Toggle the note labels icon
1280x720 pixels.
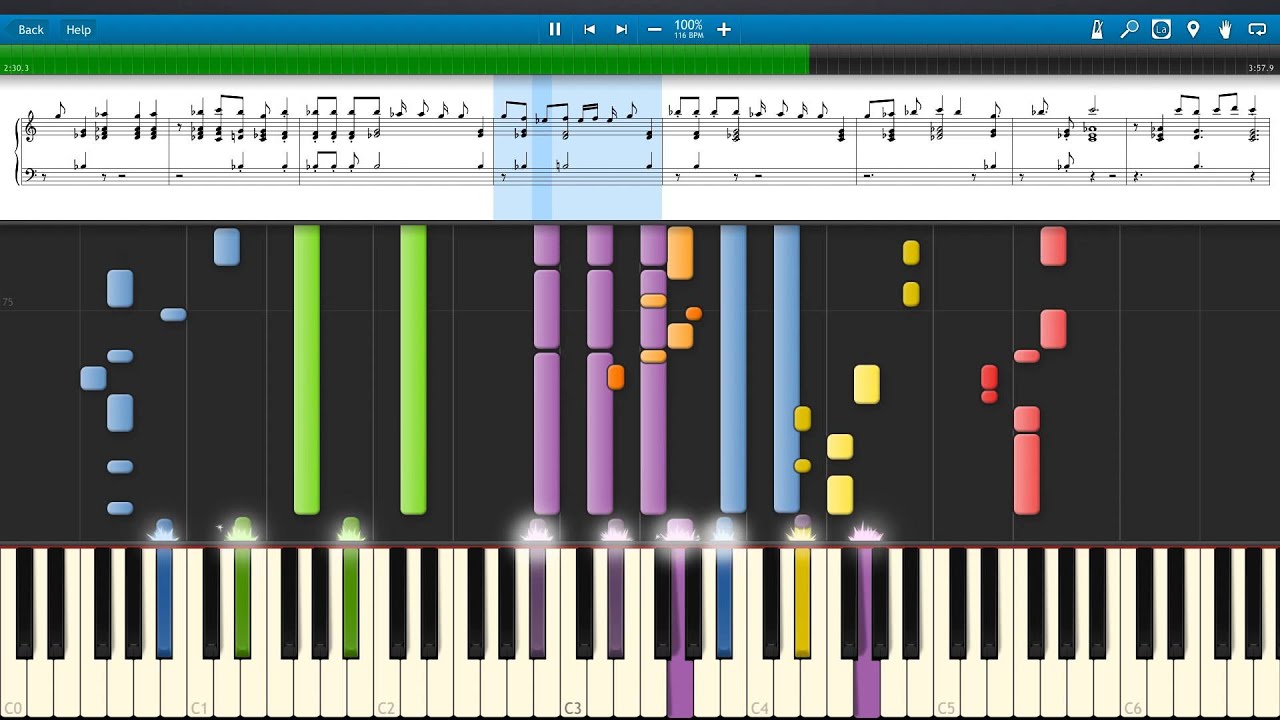coord(1161,30)
